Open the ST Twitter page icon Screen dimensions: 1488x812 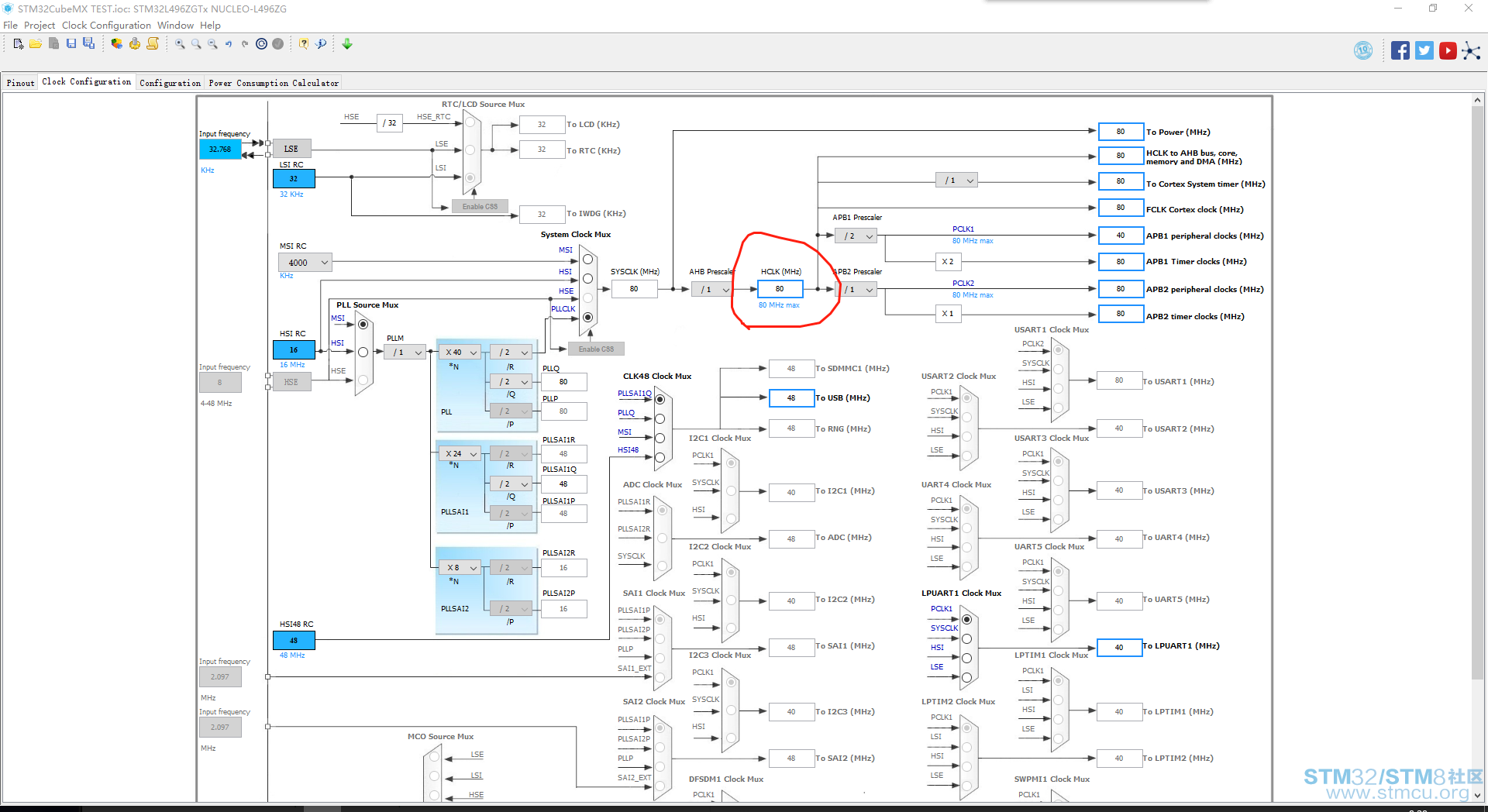pos(1424,50)
